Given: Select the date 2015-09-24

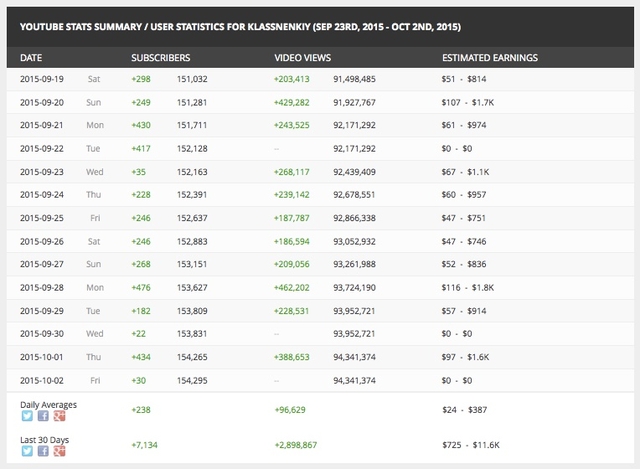Looking at the screenshot, I should pyautogui.click(x=42, y=195).
